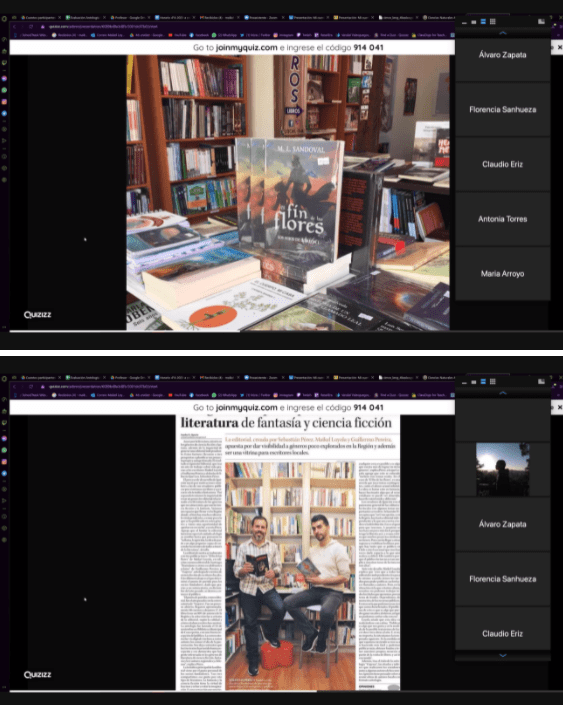Click joinmyquiz.com link above the newspaper article
Image resolution: width=563 pixels, height=705 pixels.
246,407
